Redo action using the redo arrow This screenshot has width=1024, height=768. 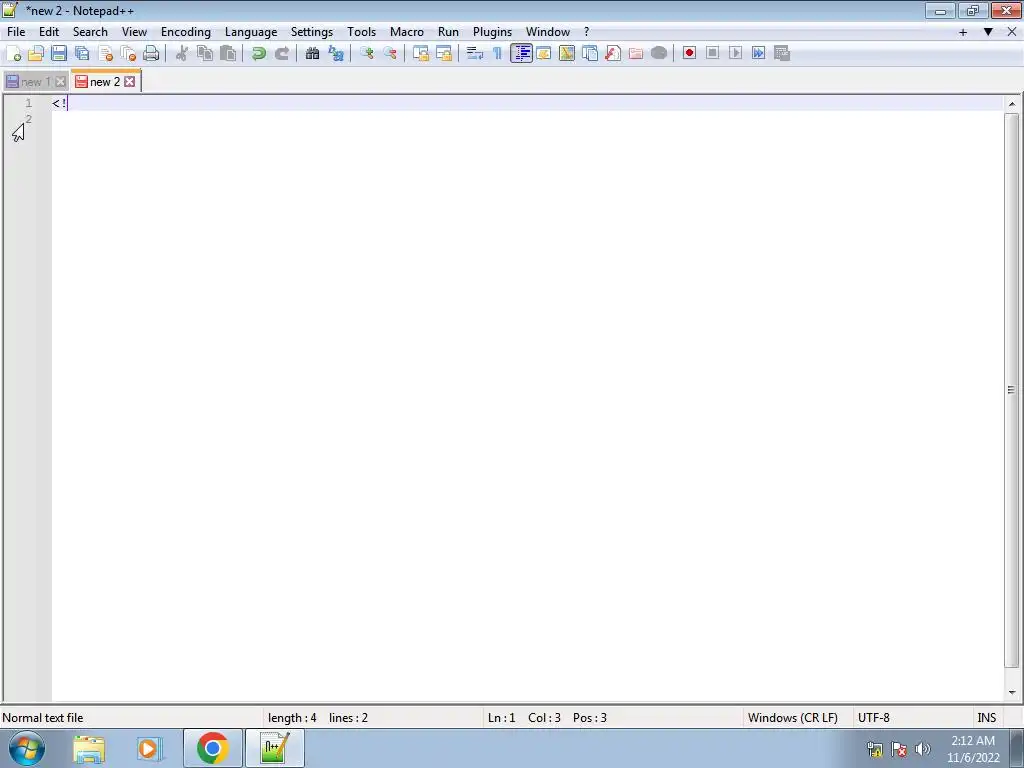282,54
